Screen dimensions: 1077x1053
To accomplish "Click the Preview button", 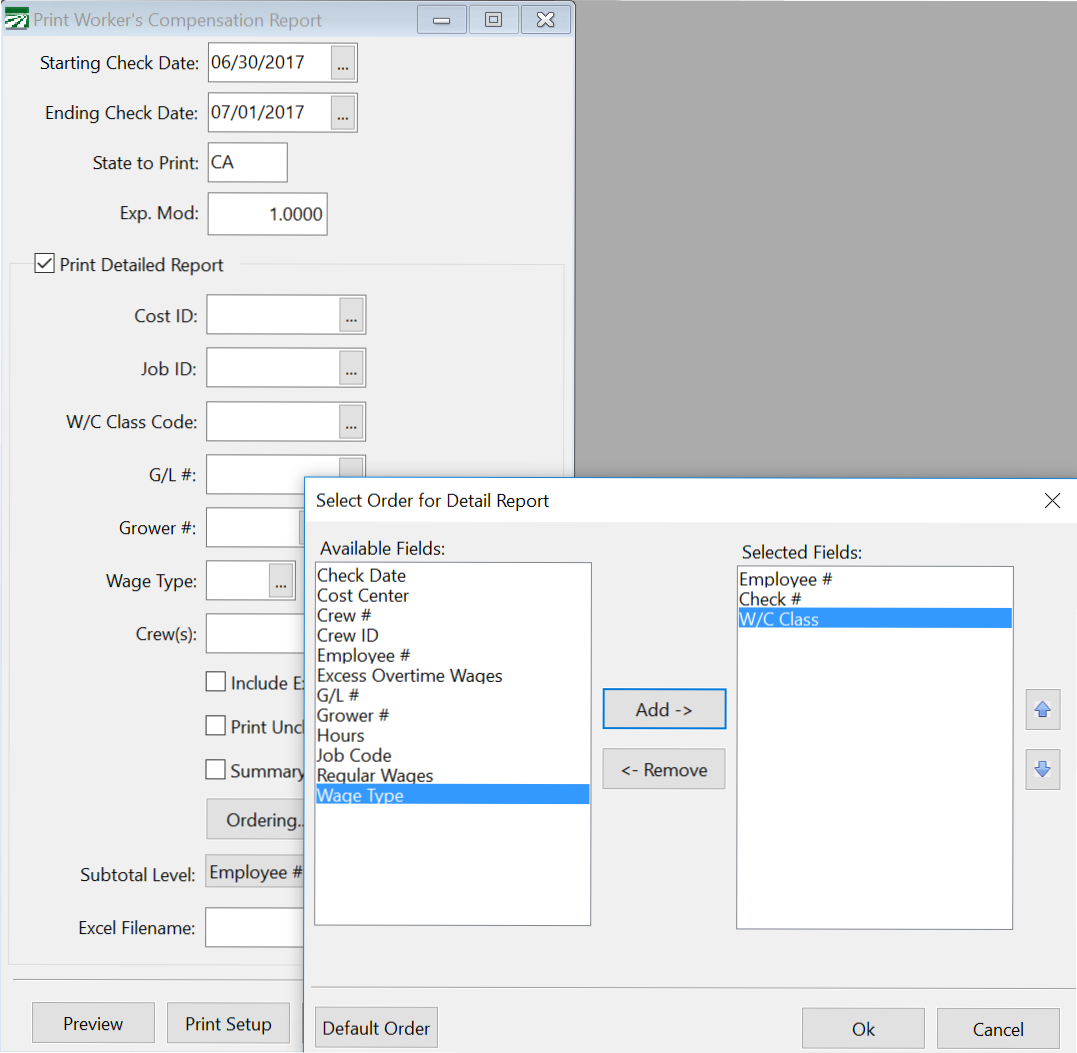I will tap(93, 1024).
